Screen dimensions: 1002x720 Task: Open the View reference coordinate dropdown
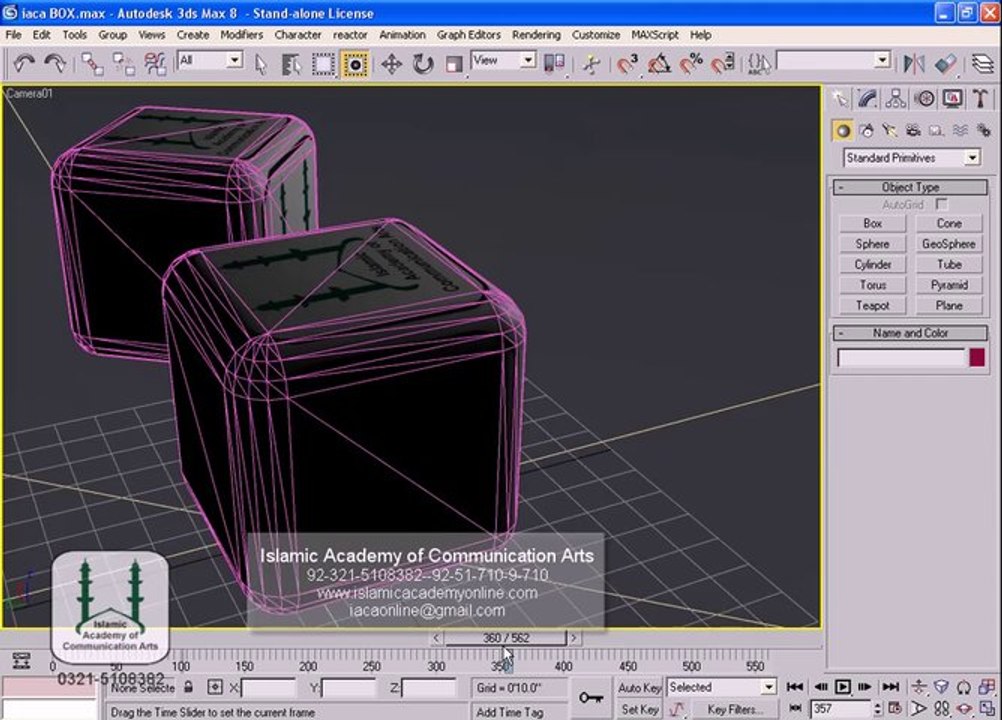coord(528,60)
